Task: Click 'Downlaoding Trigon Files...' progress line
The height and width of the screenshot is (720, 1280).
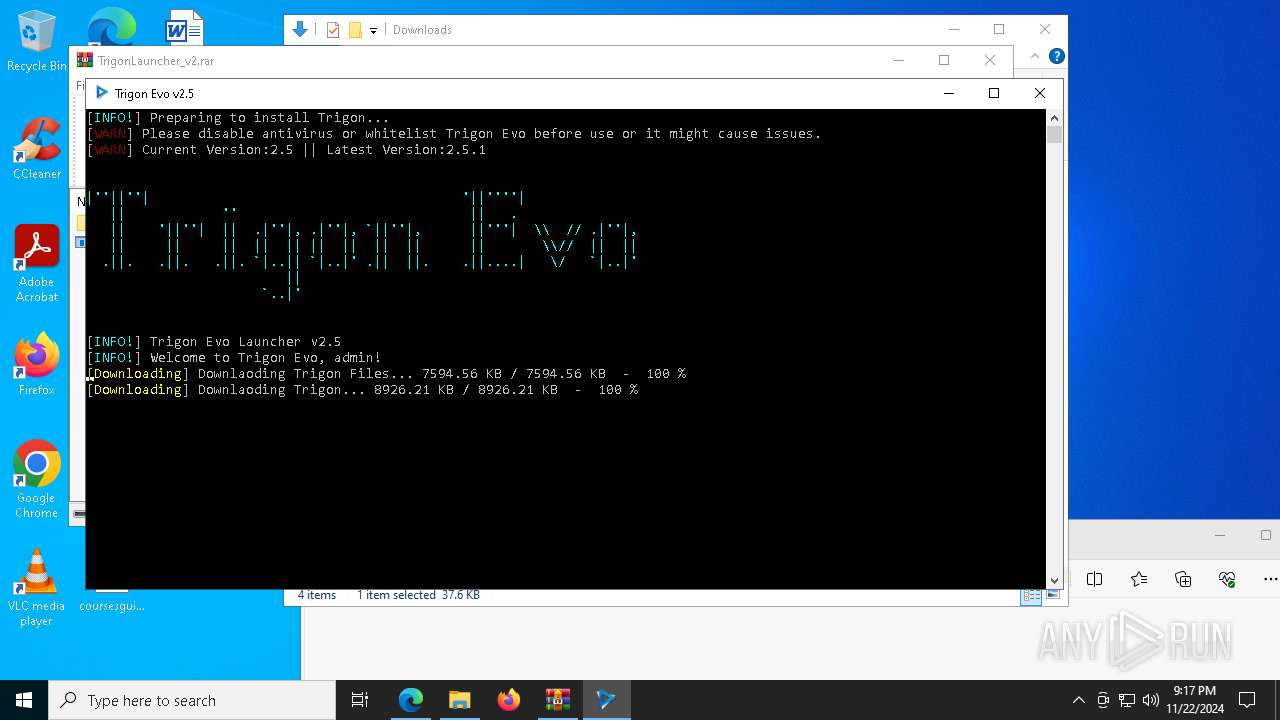Action: [x=386, y=374]
